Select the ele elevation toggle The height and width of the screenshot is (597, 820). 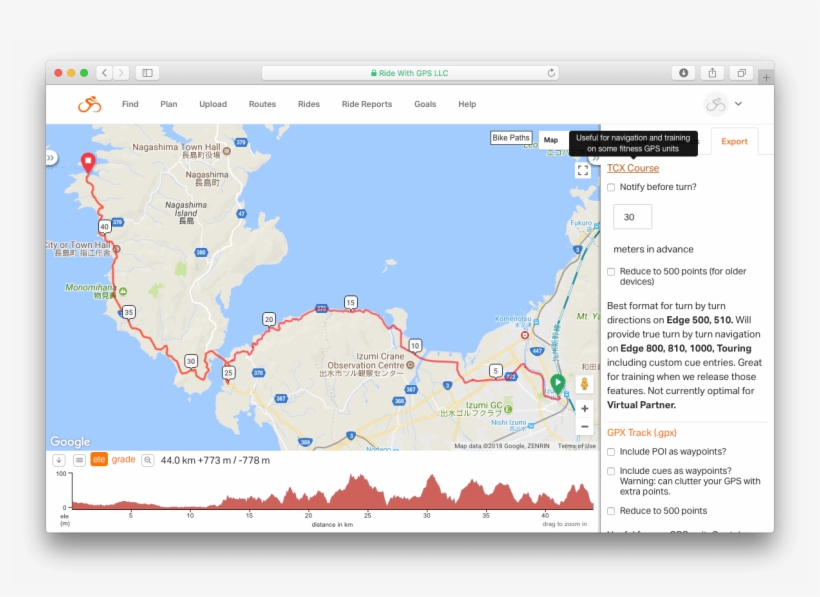[99, 460]
